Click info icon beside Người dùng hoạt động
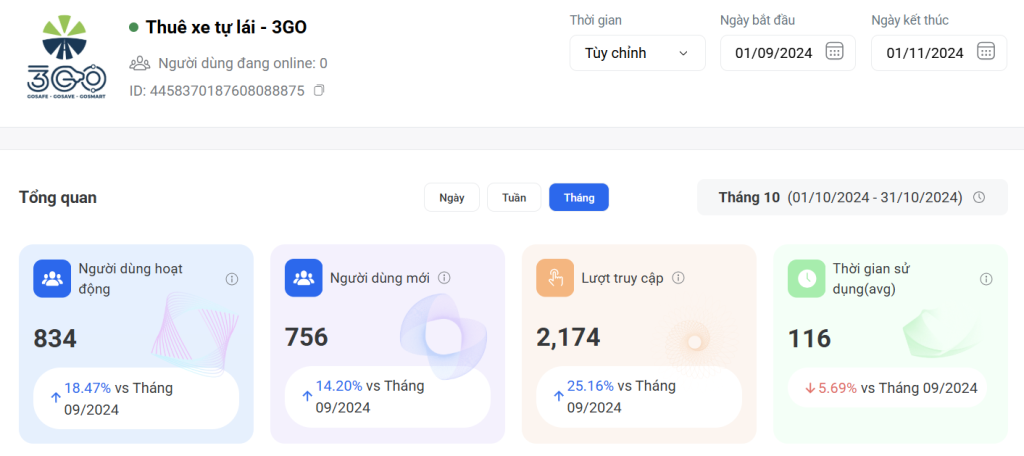1024x456 pixels. point(232,278)
